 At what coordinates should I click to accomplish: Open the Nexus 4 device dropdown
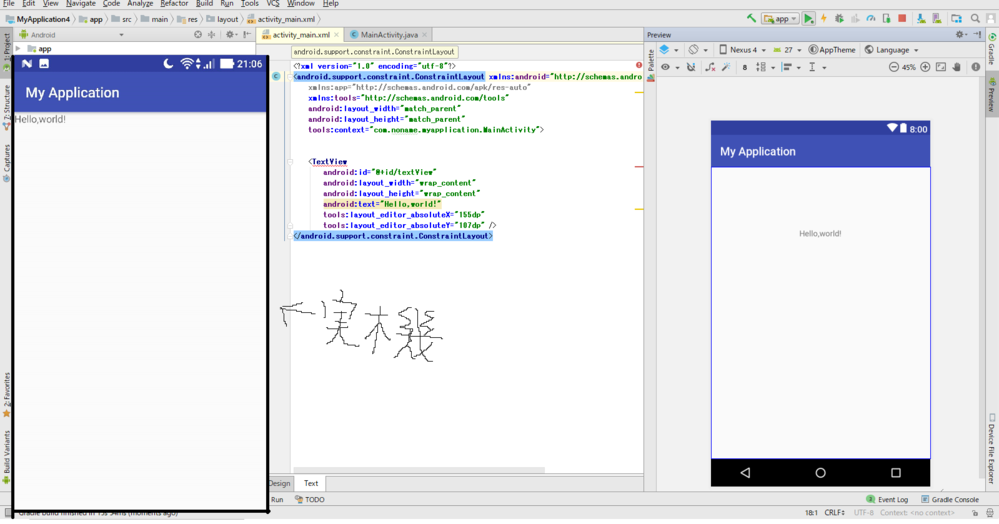point(742,50)
